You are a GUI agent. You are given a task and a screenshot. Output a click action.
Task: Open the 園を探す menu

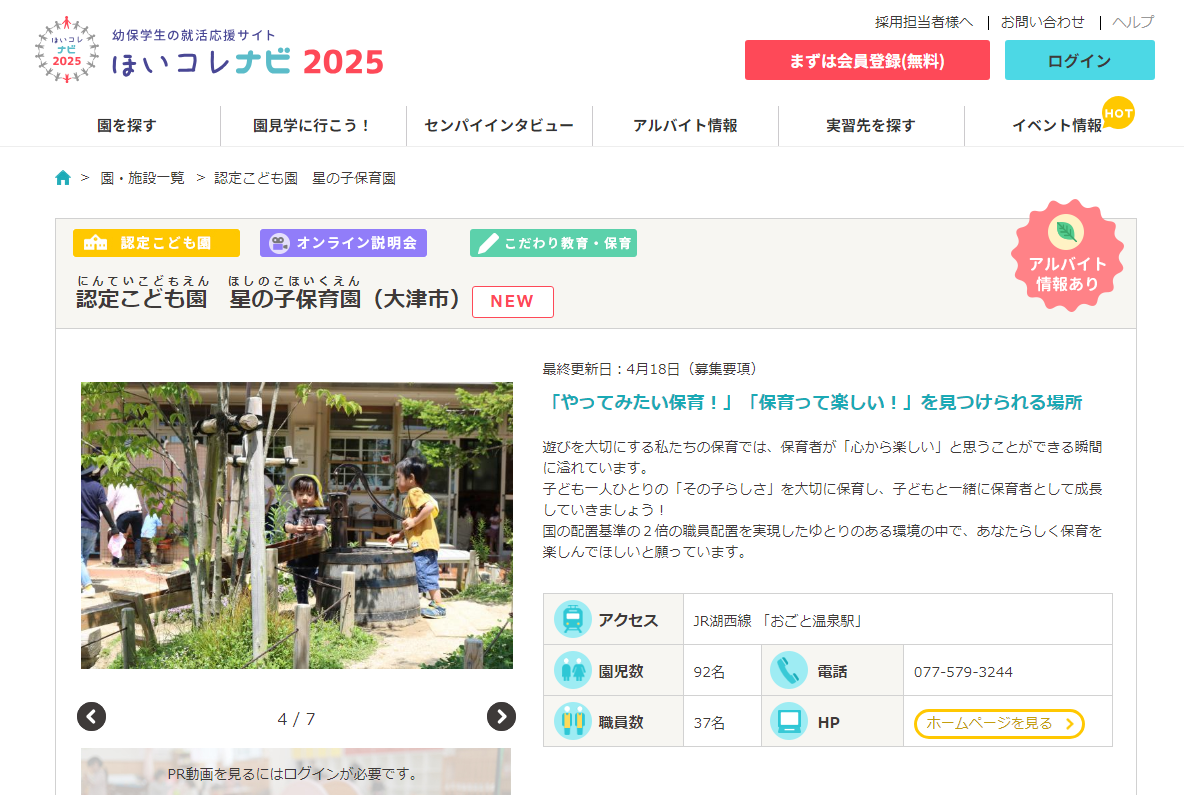tap(127, 126)
